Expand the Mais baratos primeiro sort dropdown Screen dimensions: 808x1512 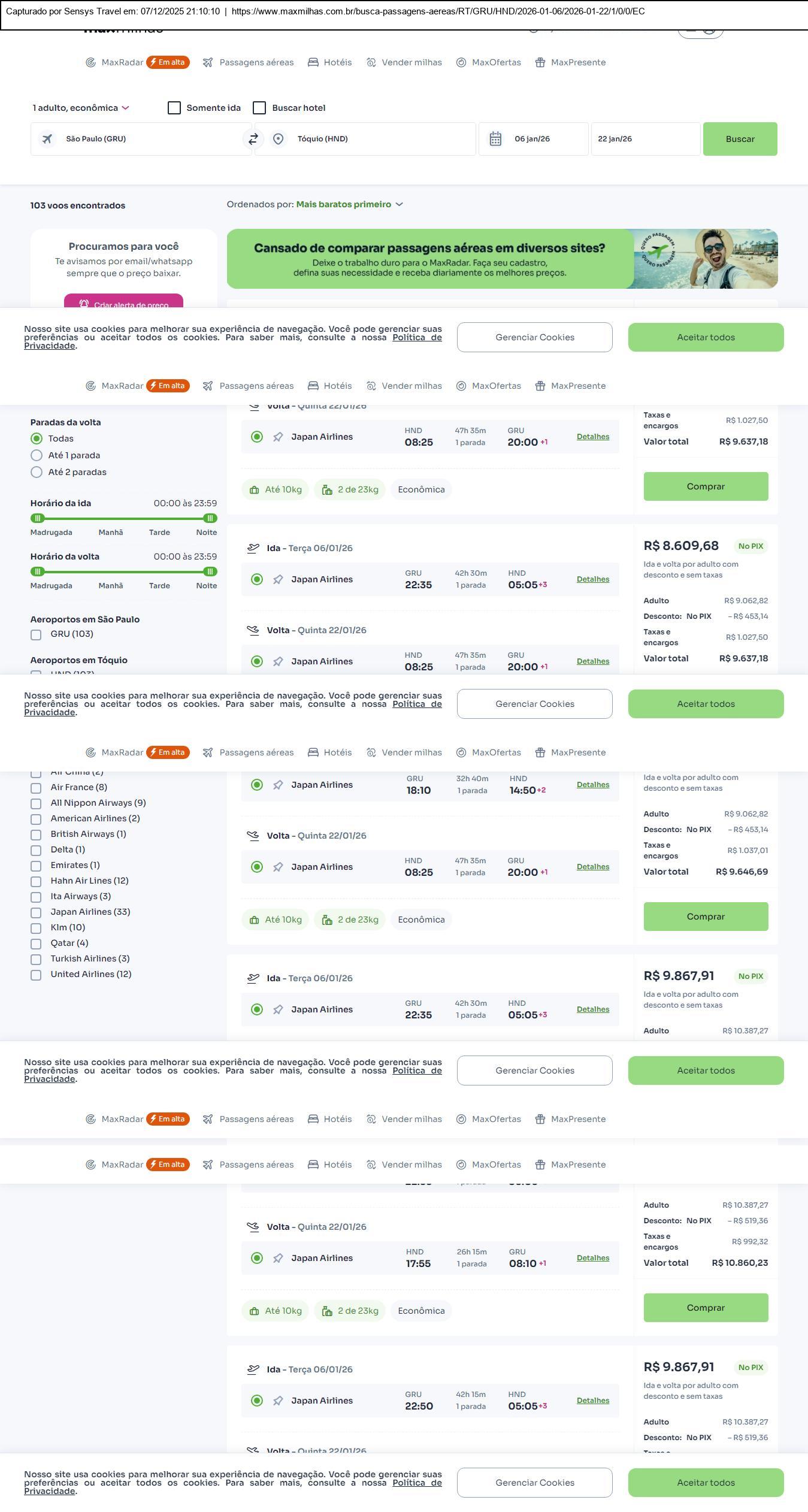(x=349, y=204)
